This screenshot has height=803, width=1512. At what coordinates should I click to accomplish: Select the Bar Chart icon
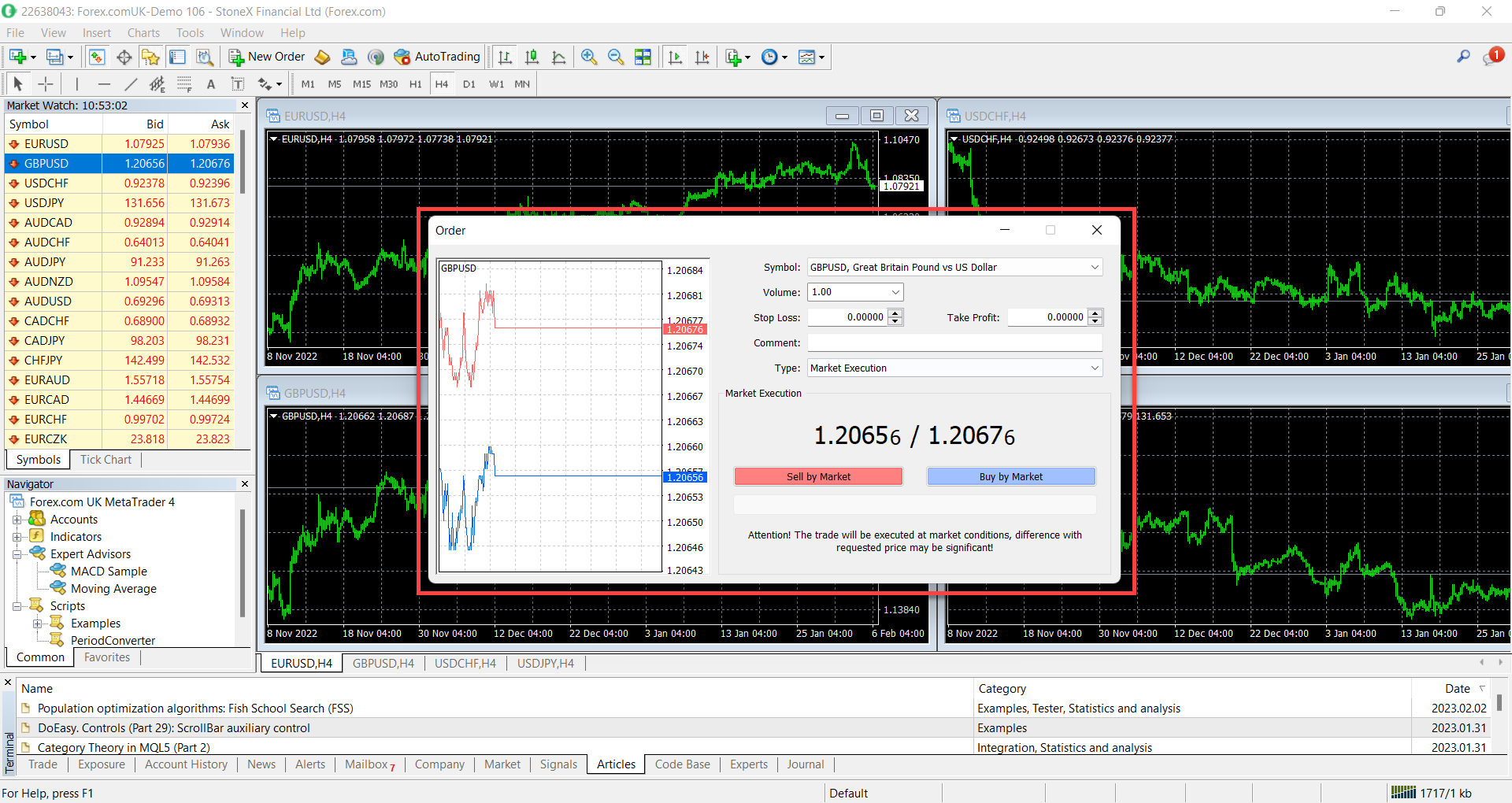click(x=506, y=57)
